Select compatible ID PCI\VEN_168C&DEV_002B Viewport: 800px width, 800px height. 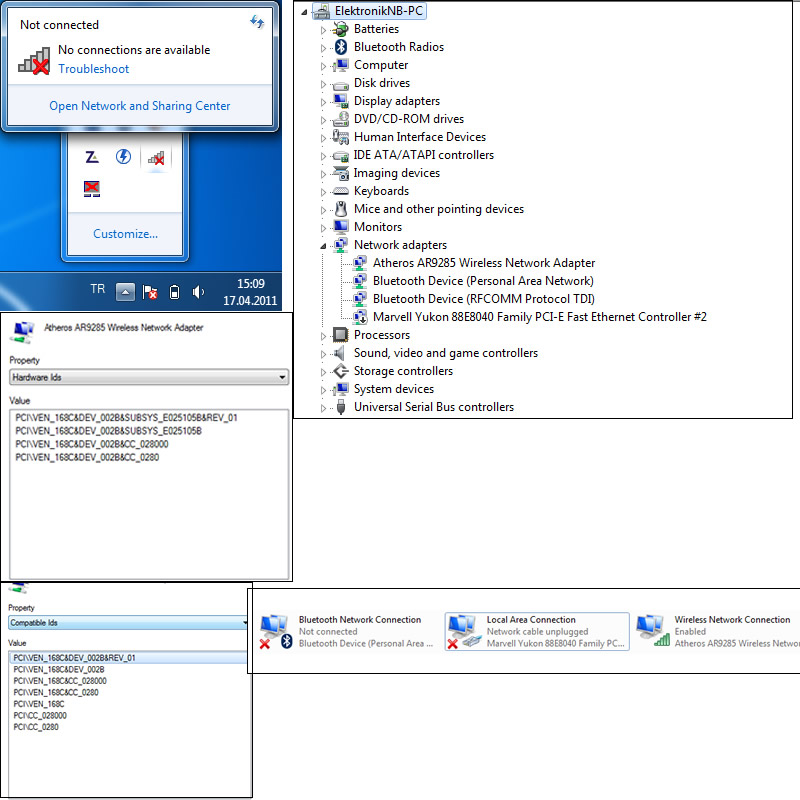click(59, 669)
